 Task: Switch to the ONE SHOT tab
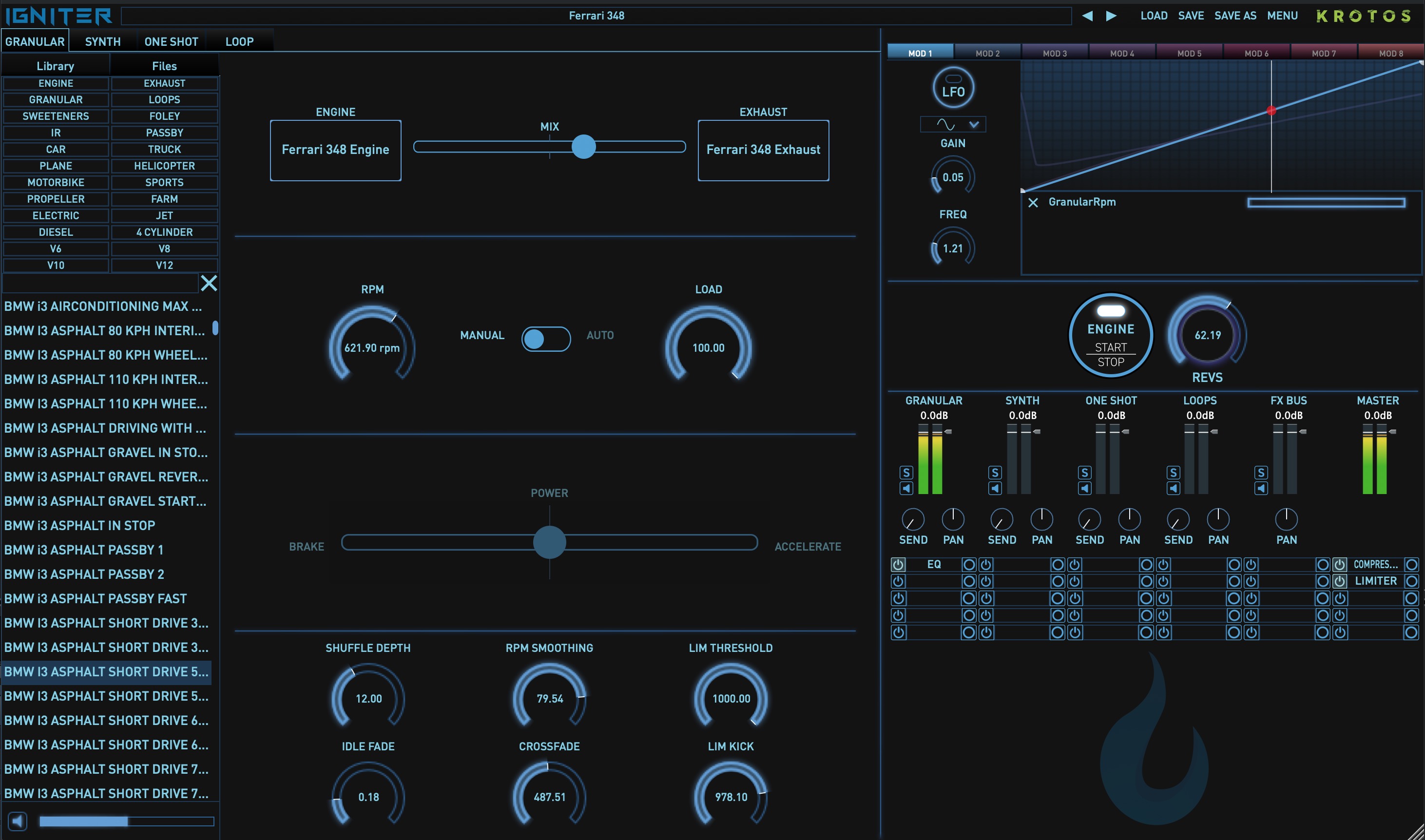[x=171, y=41]
